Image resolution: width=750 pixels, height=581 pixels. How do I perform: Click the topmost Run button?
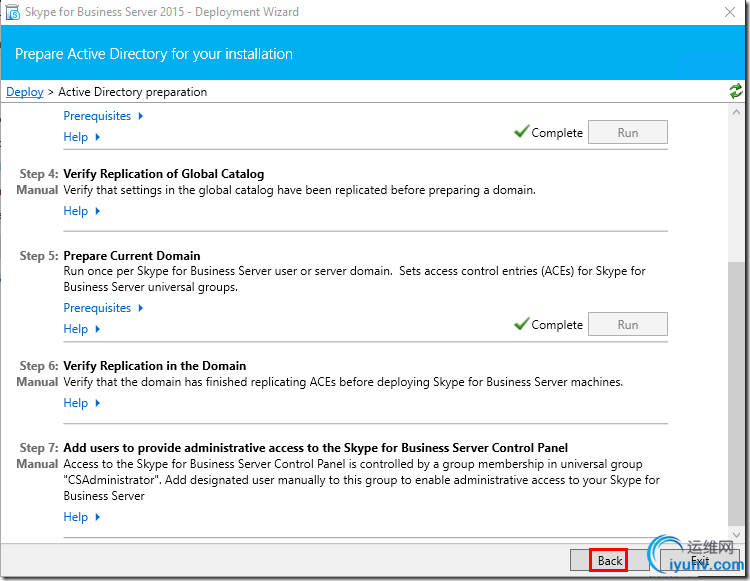(x=627, y=133)
